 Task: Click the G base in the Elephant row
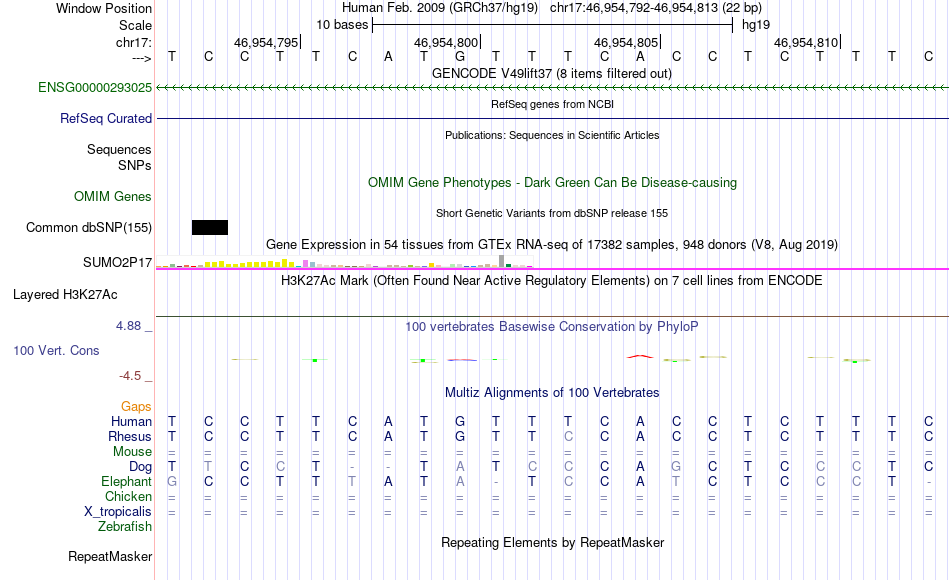(x=172, y=481)
